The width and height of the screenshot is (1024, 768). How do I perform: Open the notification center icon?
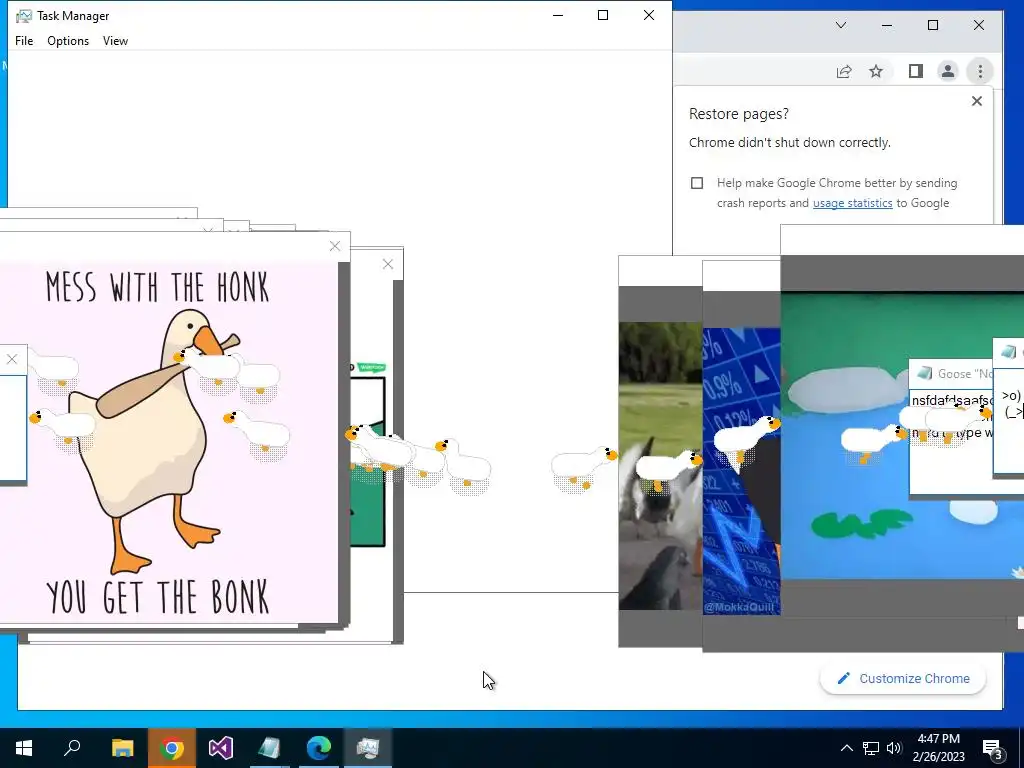[x=993, y=749]
